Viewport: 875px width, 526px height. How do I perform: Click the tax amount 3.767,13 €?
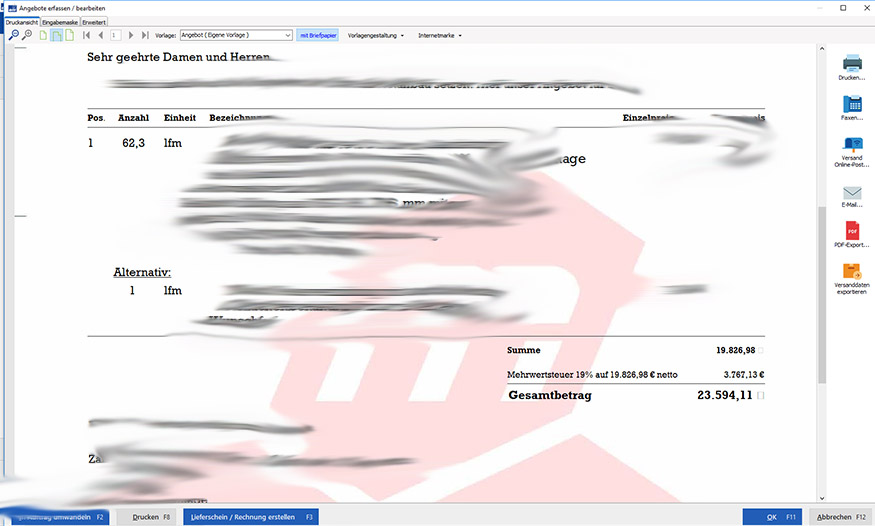pos(744,375)
